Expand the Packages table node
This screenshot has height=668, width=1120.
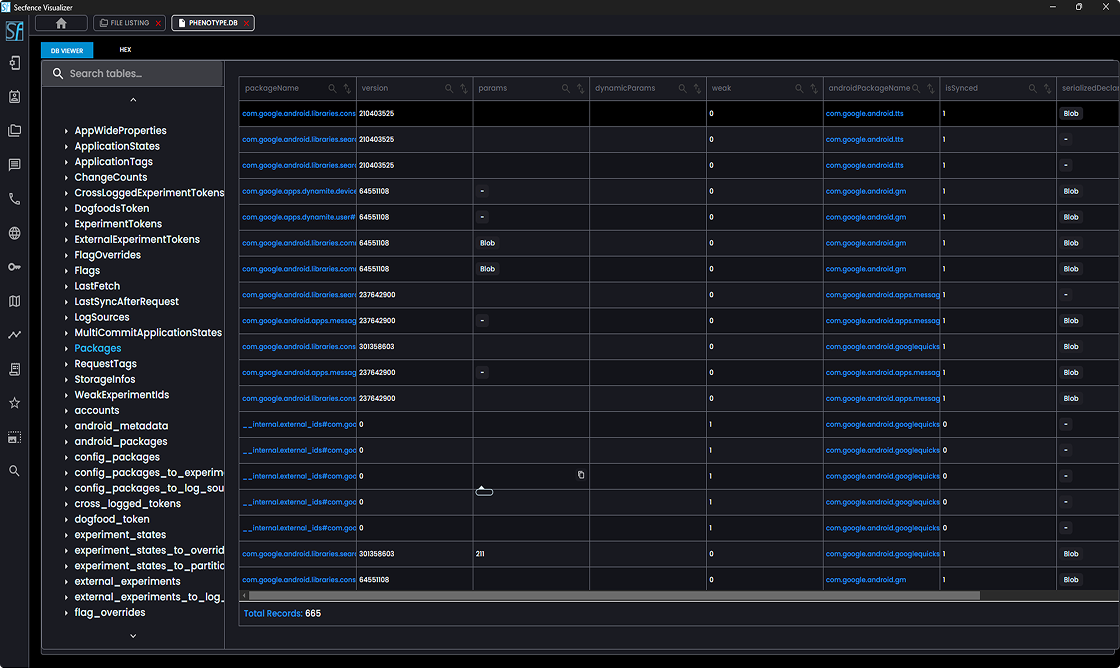point(66,349)
